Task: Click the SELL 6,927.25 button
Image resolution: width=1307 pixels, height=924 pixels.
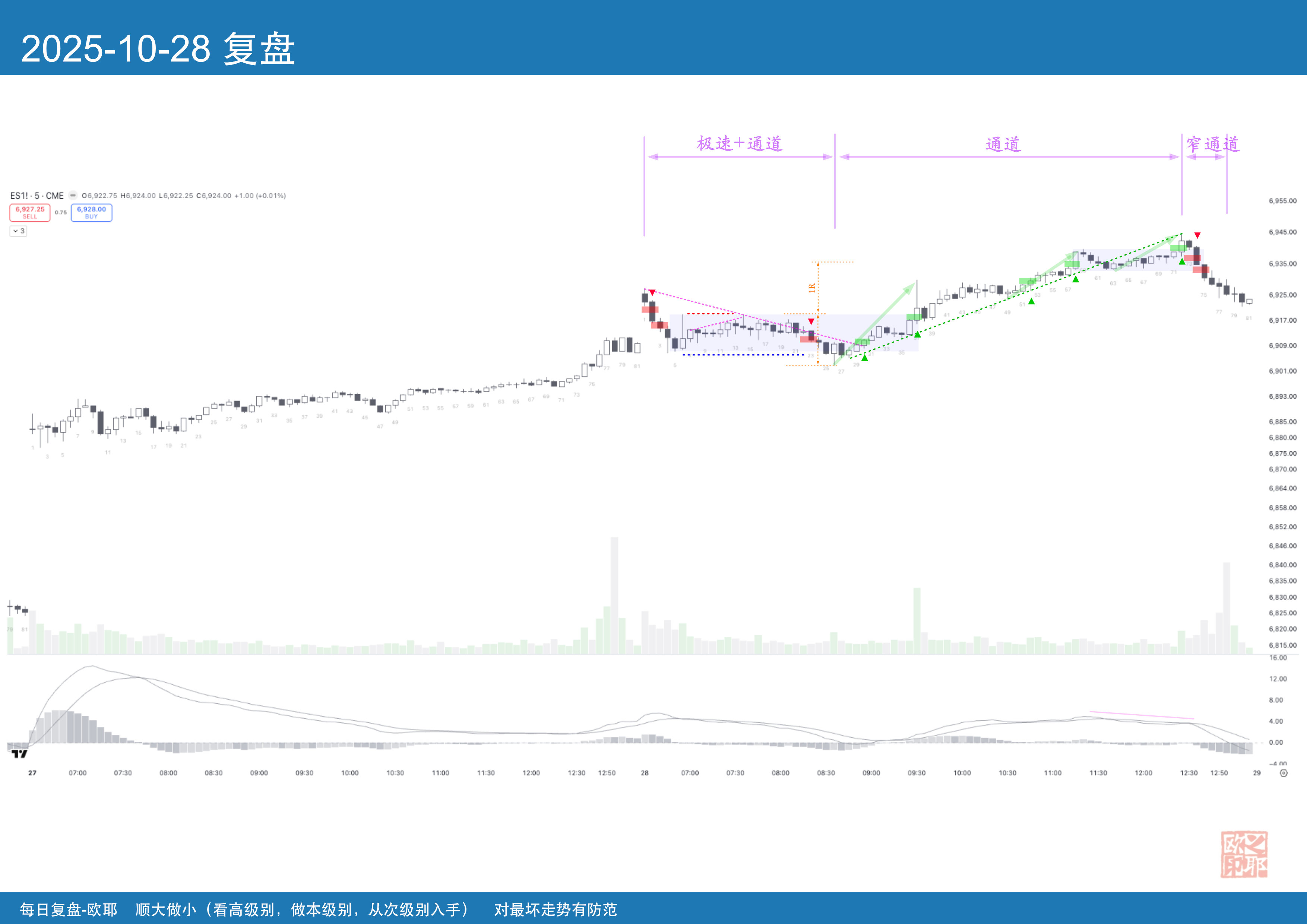Action: click(x=29, y=212)
